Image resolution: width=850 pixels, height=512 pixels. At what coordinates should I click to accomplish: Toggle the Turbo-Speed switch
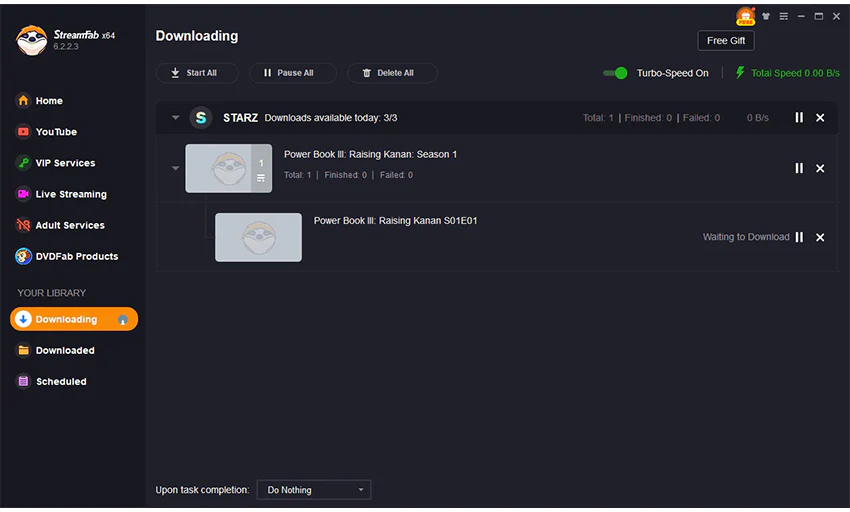point(615,73)
